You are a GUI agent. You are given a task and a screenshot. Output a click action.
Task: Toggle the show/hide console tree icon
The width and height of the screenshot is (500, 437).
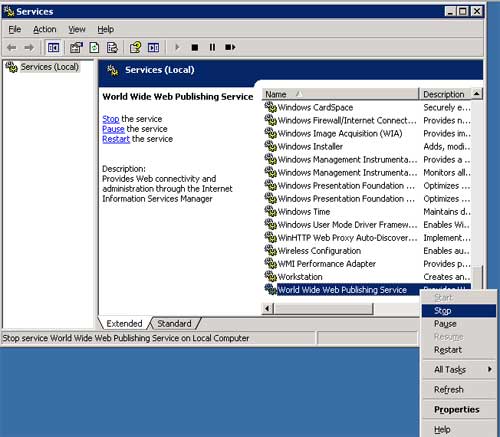(53, 48)
